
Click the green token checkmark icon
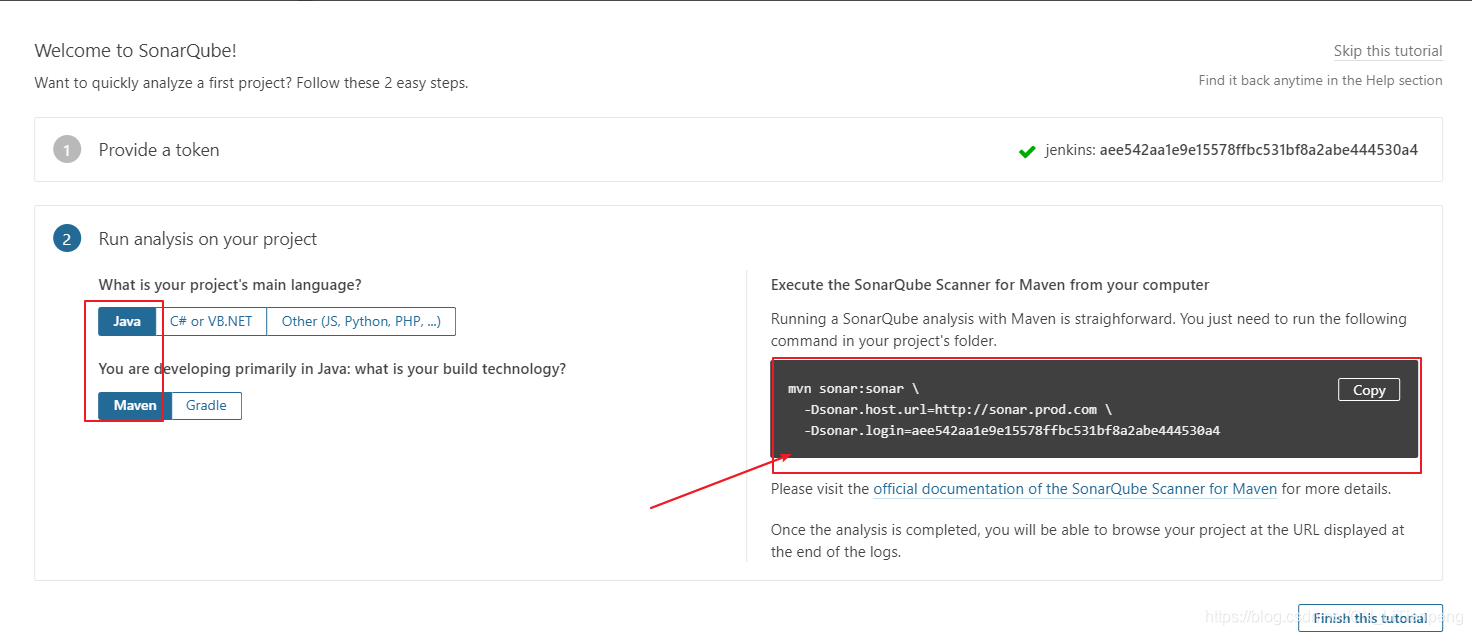pyautogui.click(x=1026, y=151)
